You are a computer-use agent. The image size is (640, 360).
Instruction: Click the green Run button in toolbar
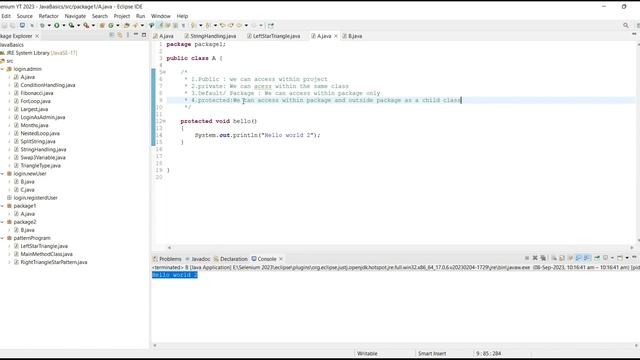pyautogui.click(x=57, y=25)
